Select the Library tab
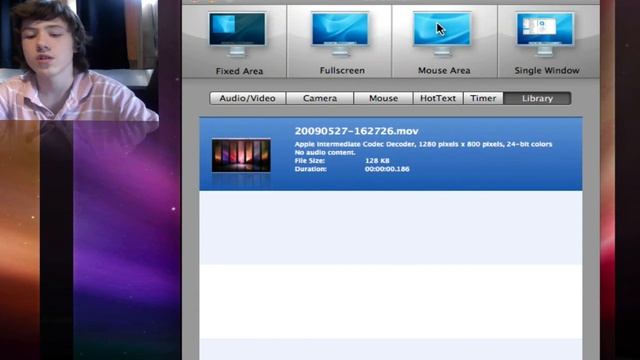 (x=537, y=98)
